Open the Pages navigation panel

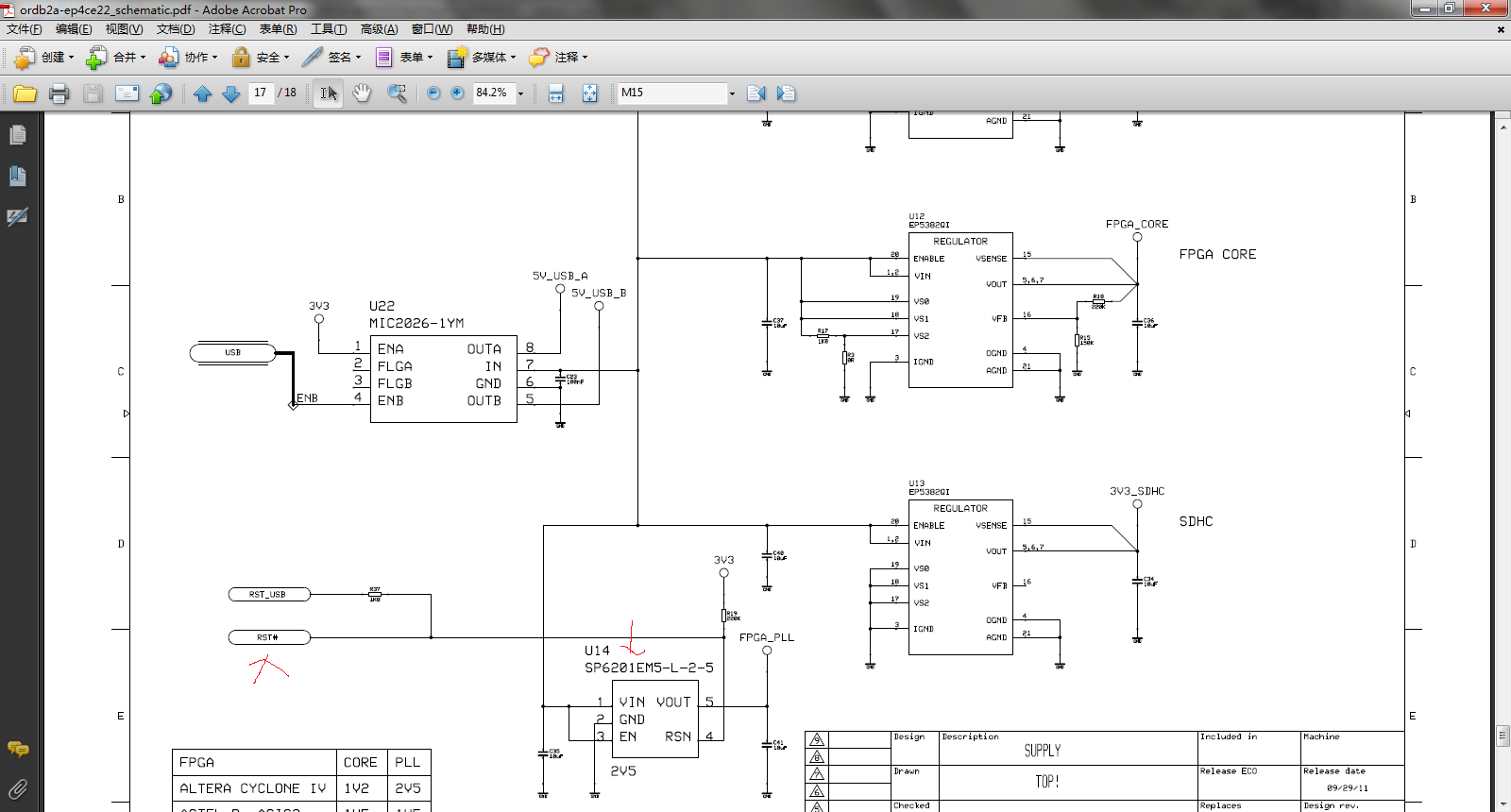(18, 135)
